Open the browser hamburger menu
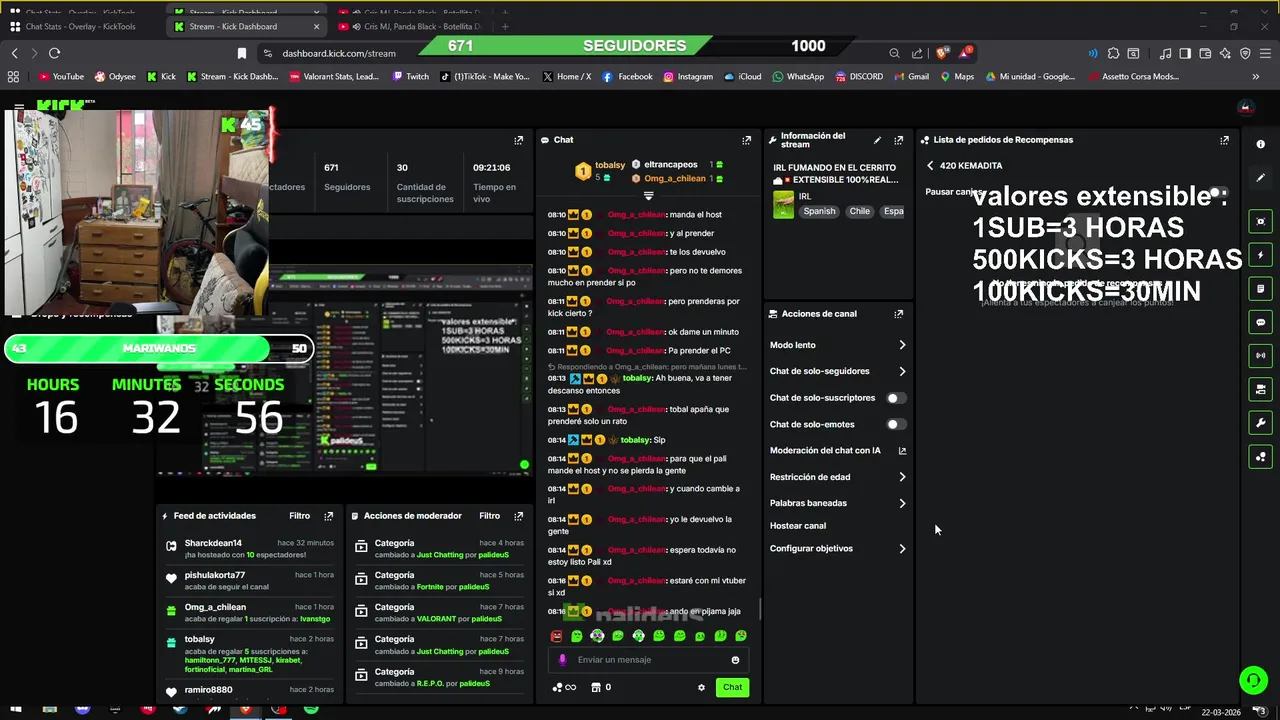 coord(1264,53)
